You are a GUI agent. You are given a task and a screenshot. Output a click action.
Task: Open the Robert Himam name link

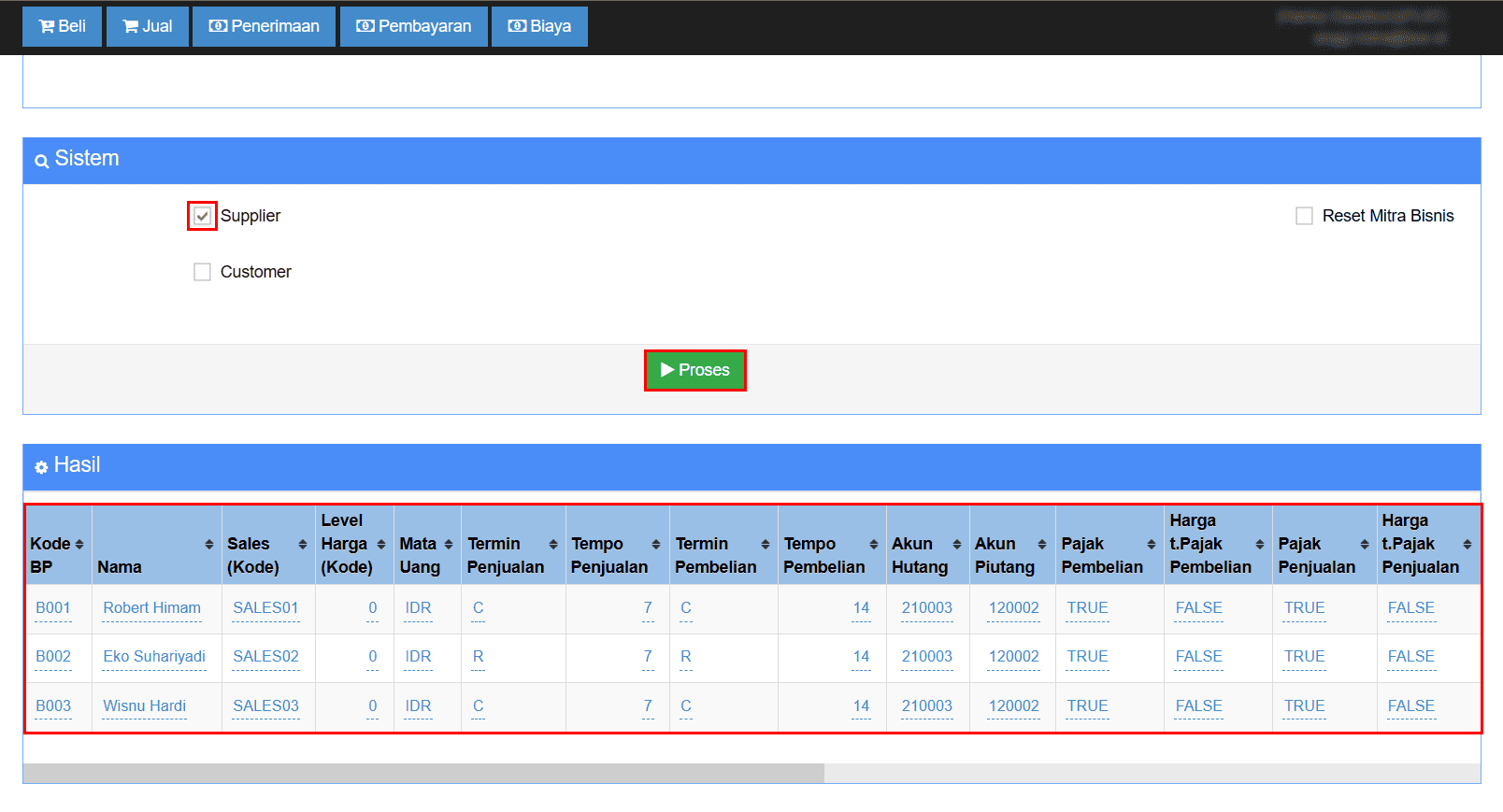(151, 607)
